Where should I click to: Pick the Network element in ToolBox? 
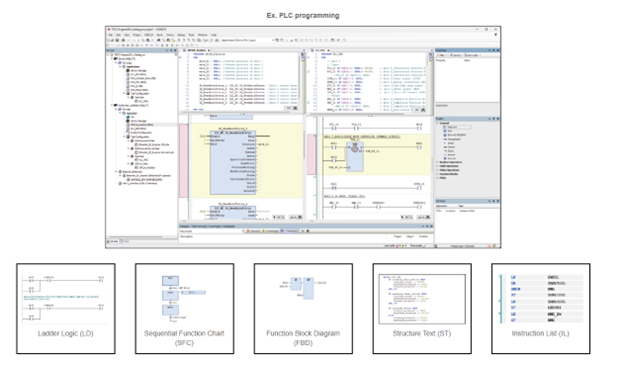(x=457, y=127)
